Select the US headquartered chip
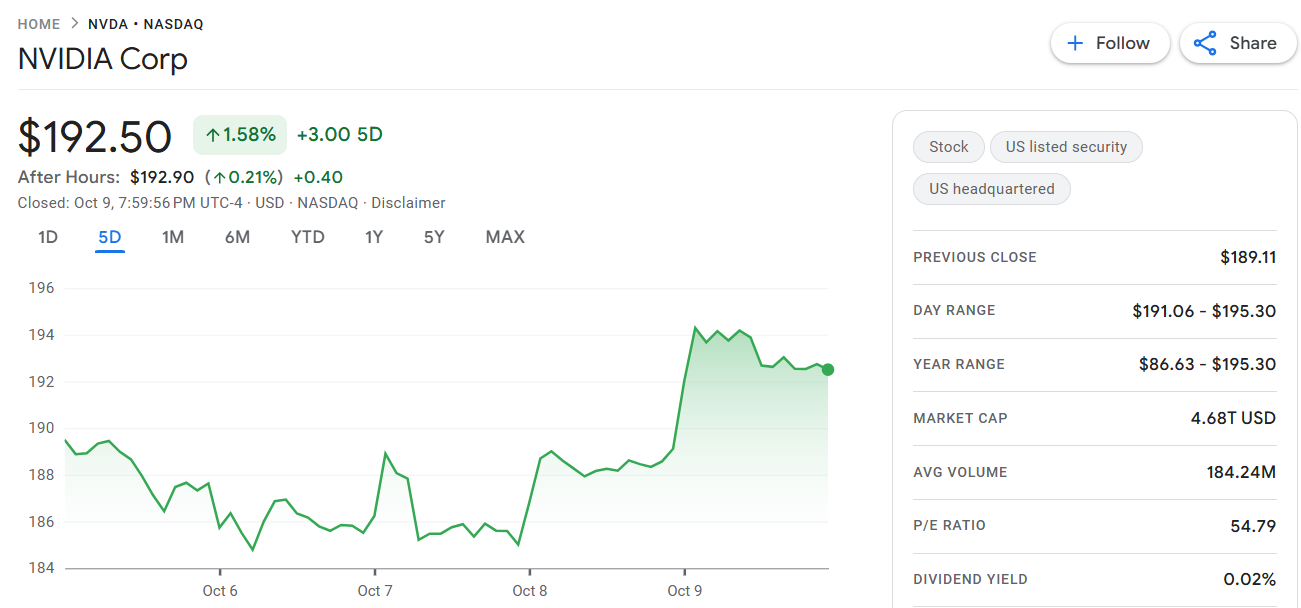This screenshot has width=1301, height=608. click(991, 189)
